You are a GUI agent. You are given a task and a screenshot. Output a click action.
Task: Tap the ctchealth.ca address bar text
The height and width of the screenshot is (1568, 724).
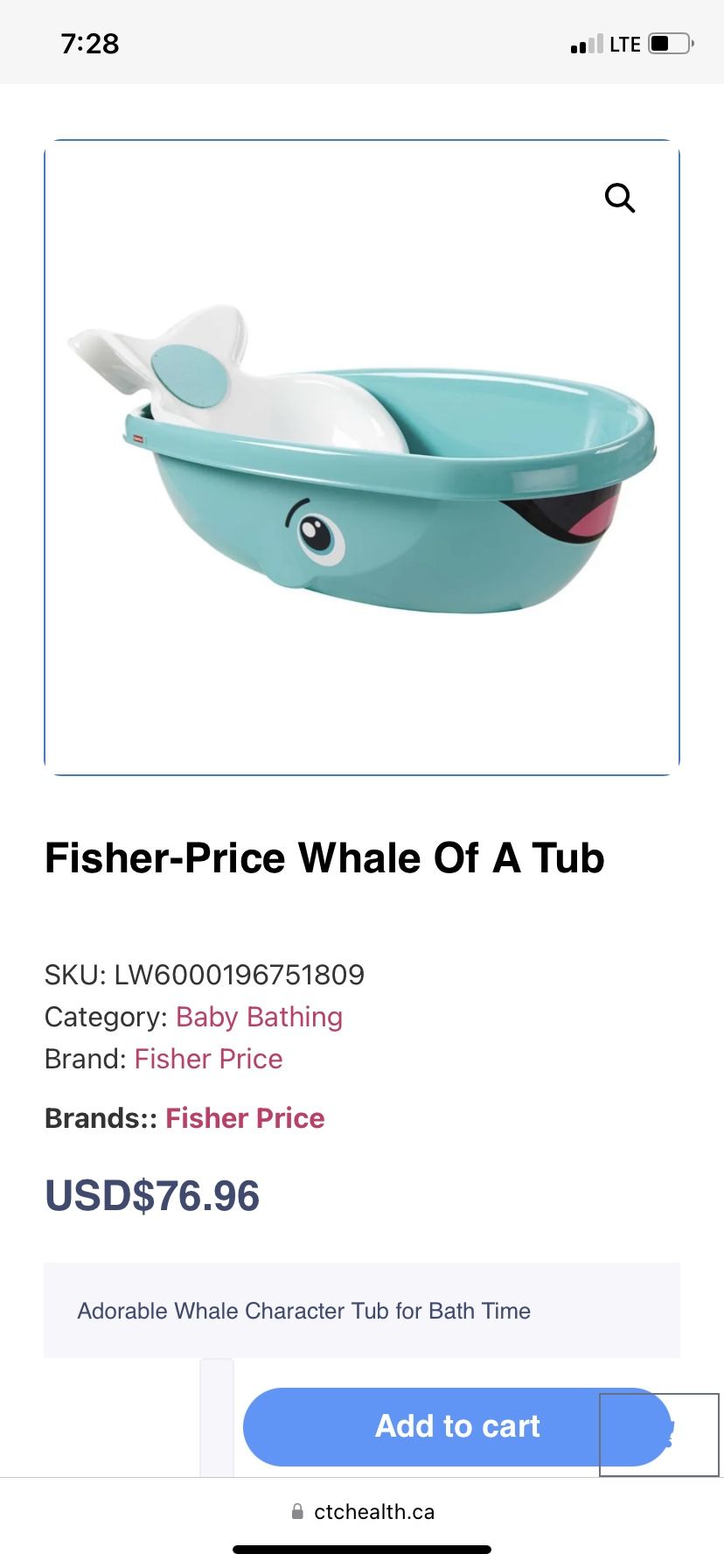pyautogui.click(x=373, y=1511)
